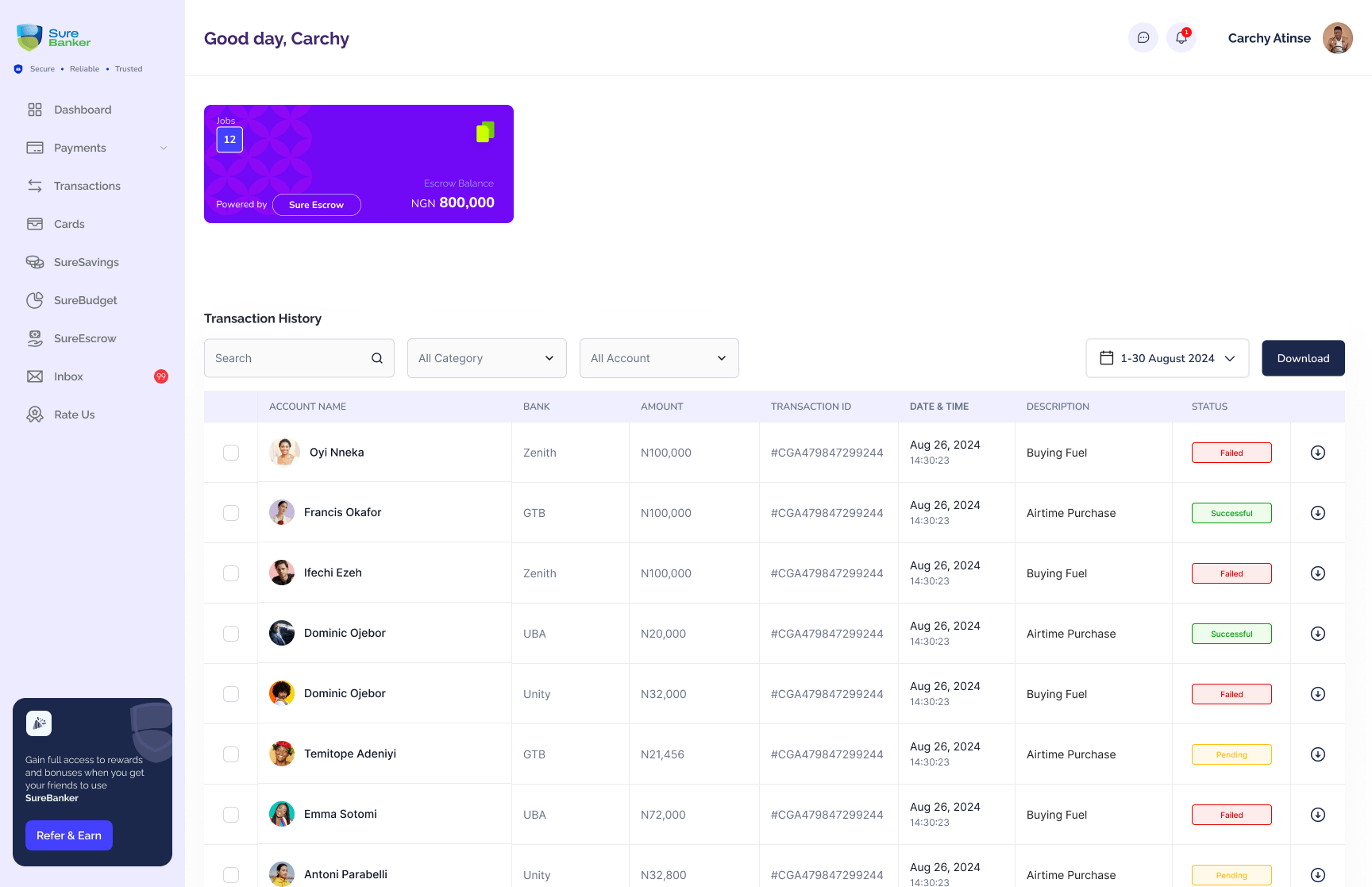
Task: Tick the Francis Okafor row checkbox
Action: (x=231, y=513)
